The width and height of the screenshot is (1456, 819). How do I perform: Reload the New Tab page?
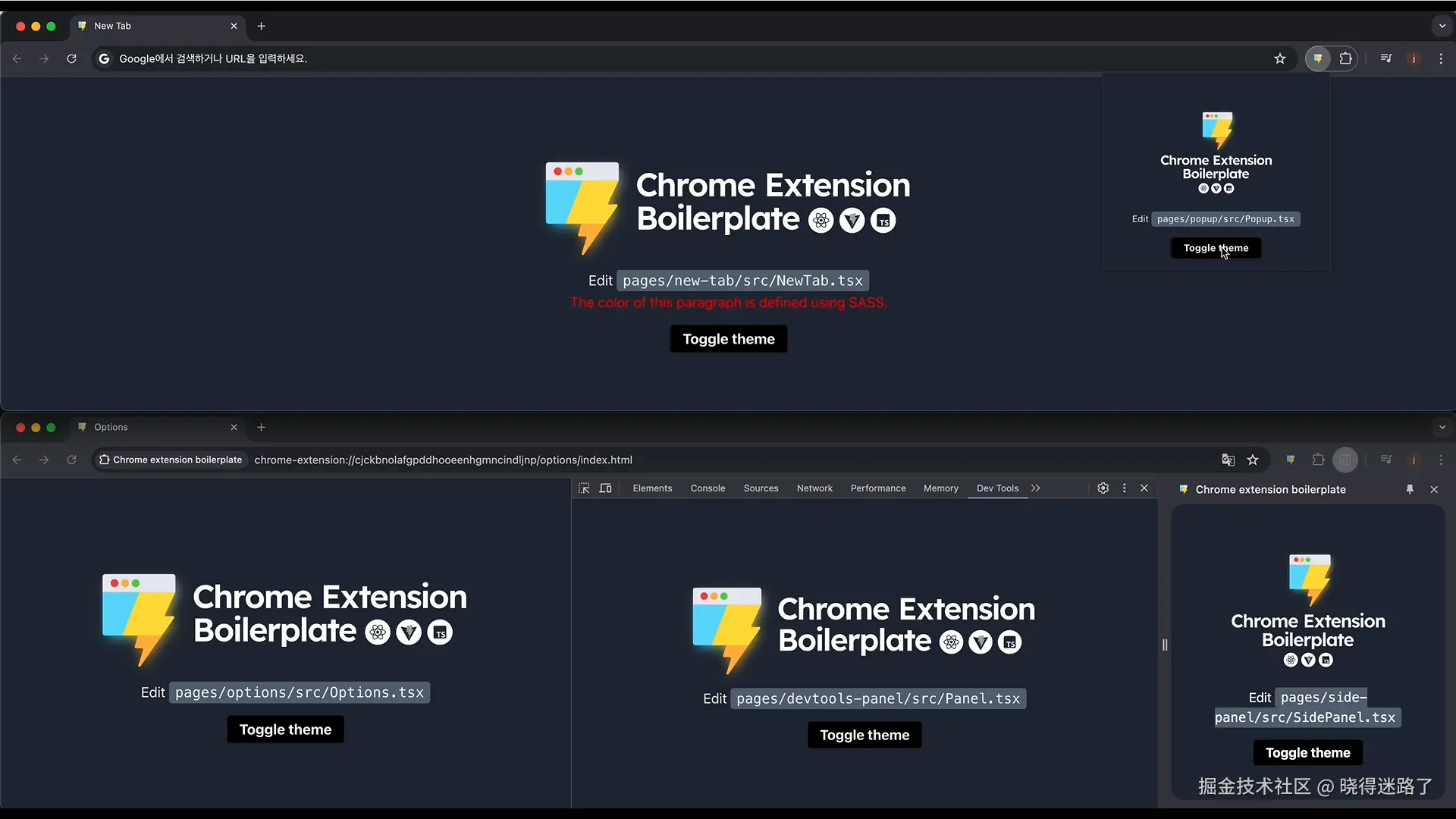pyautogui.click(x=71, y=58)
